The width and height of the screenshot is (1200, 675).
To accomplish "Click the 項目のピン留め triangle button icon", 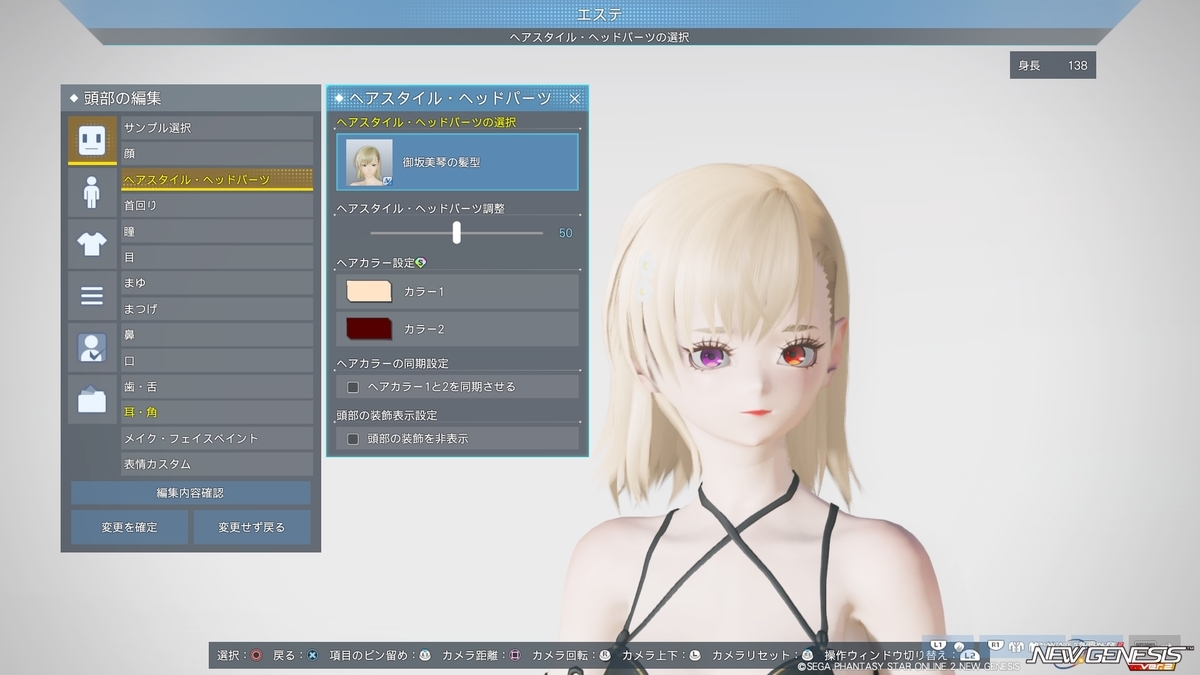I will pos(424,655).
